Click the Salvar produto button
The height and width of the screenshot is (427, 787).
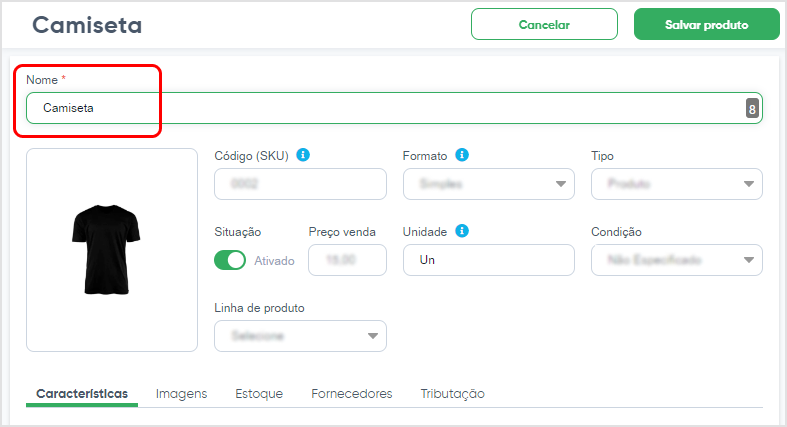coord(706,24)
